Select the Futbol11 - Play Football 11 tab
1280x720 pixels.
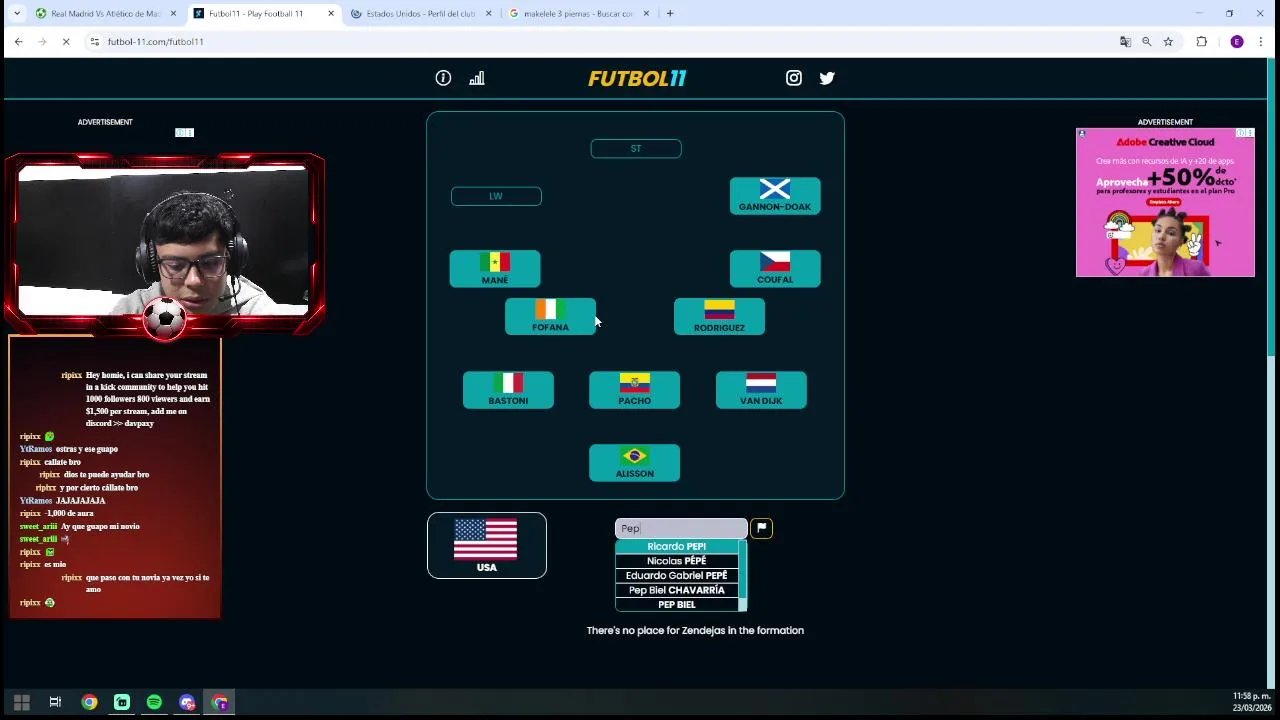(x=263, y=14)
